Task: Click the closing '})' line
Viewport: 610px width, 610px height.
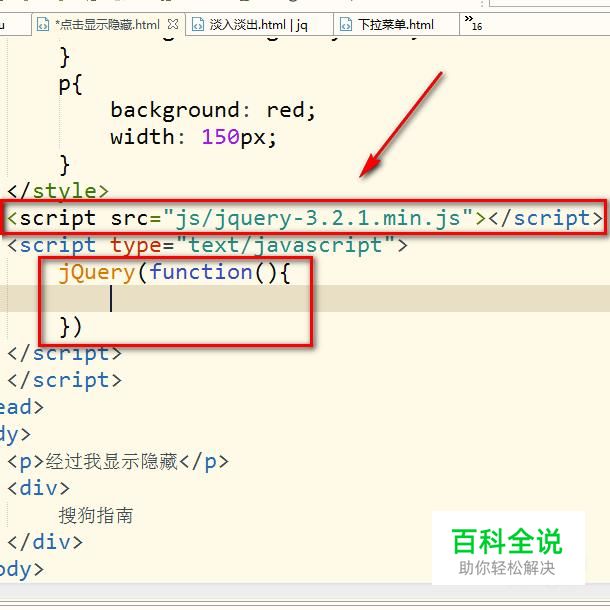Action: (x=70, y=326)
